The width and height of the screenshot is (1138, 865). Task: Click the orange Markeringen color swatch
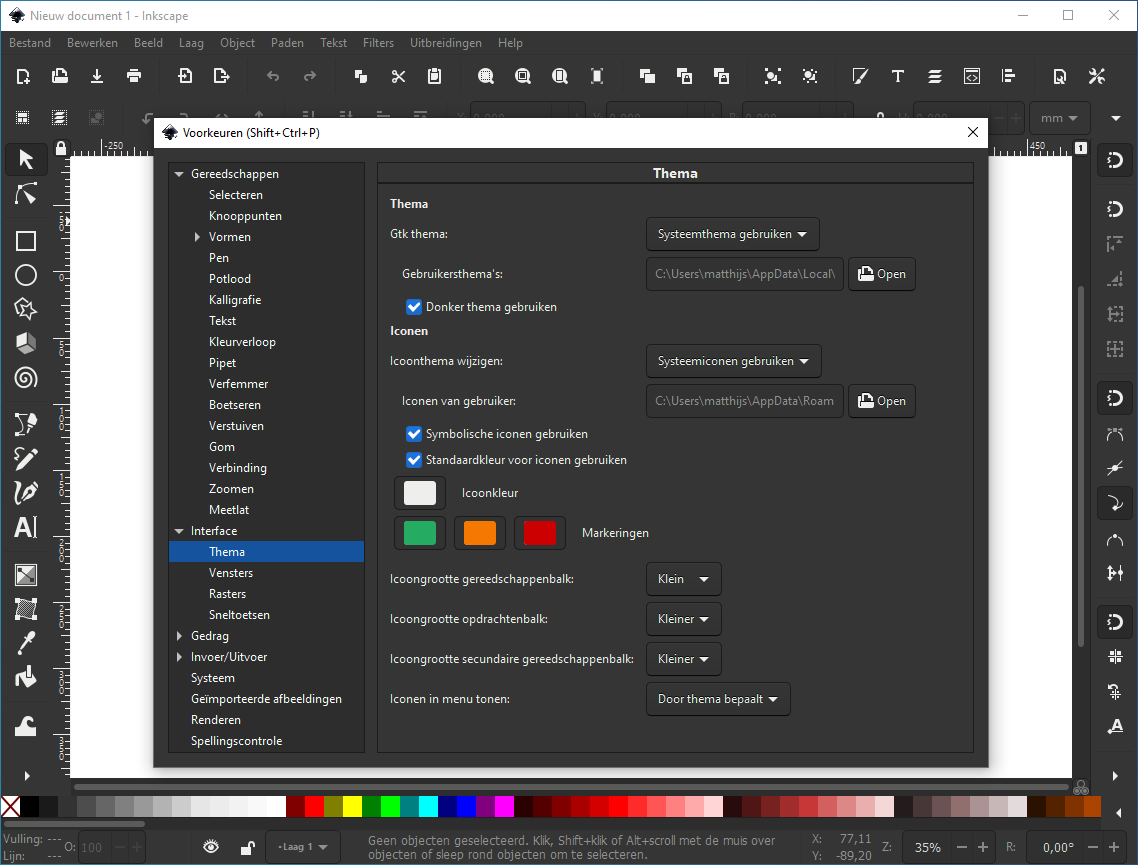(480, 533)
